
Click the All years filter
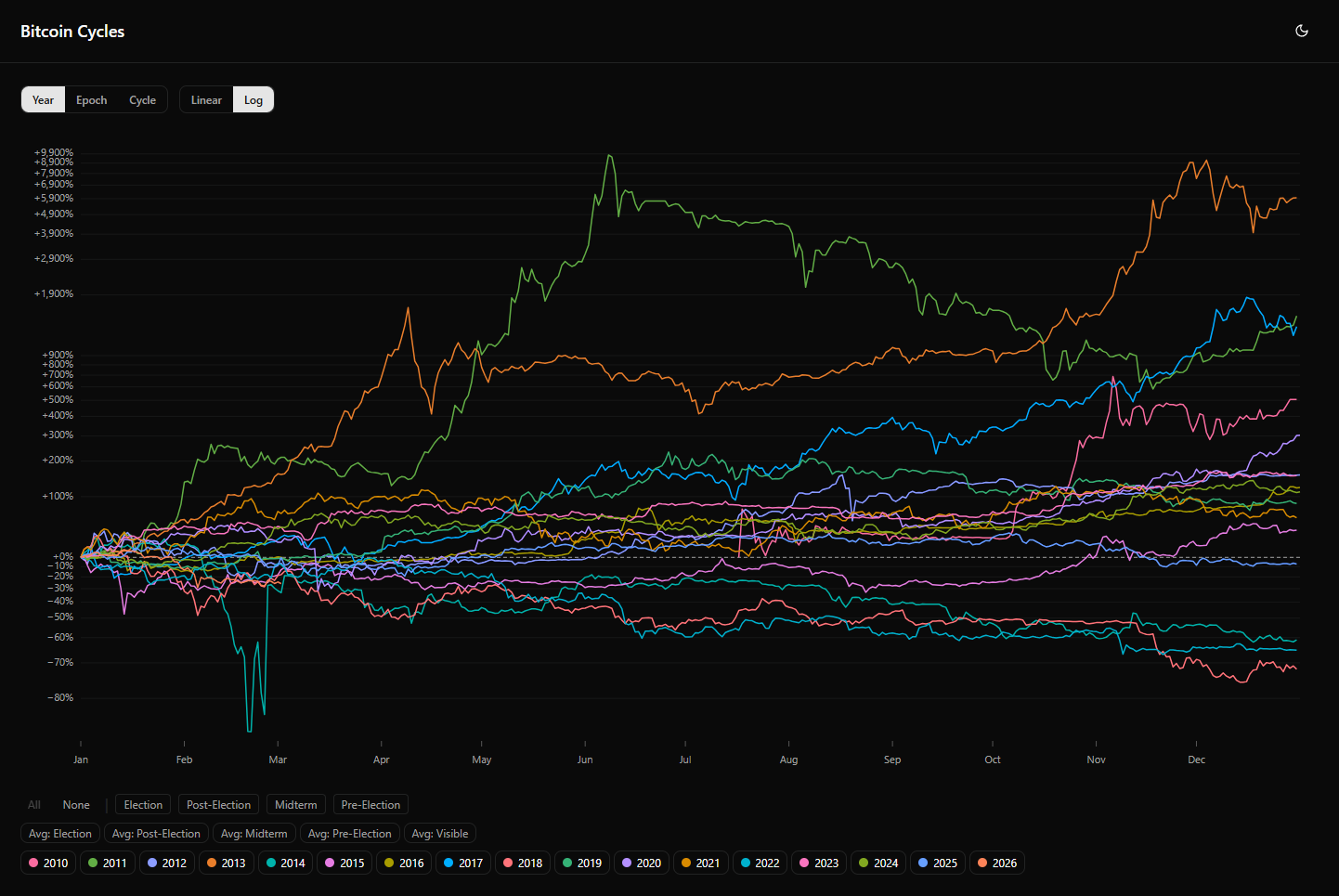34,805
